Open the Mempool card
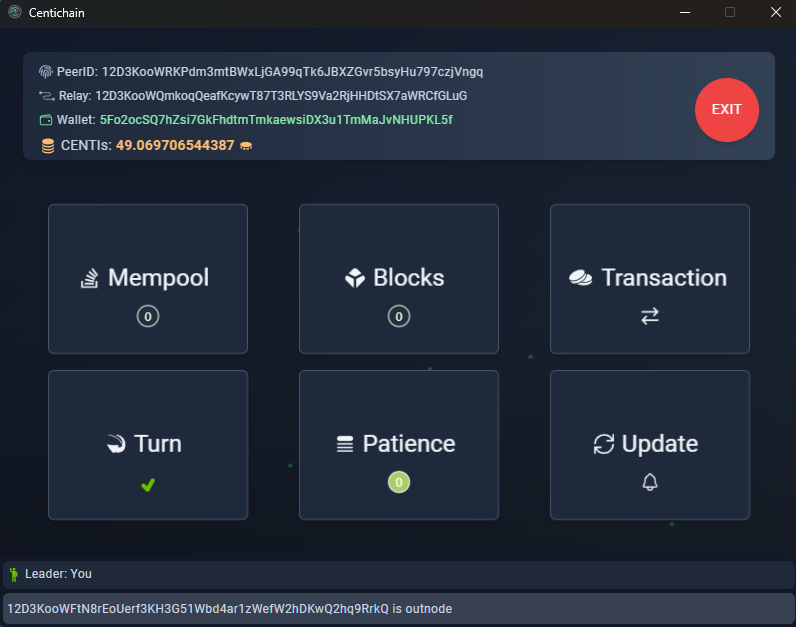The image size is (796, 627). 148,279
